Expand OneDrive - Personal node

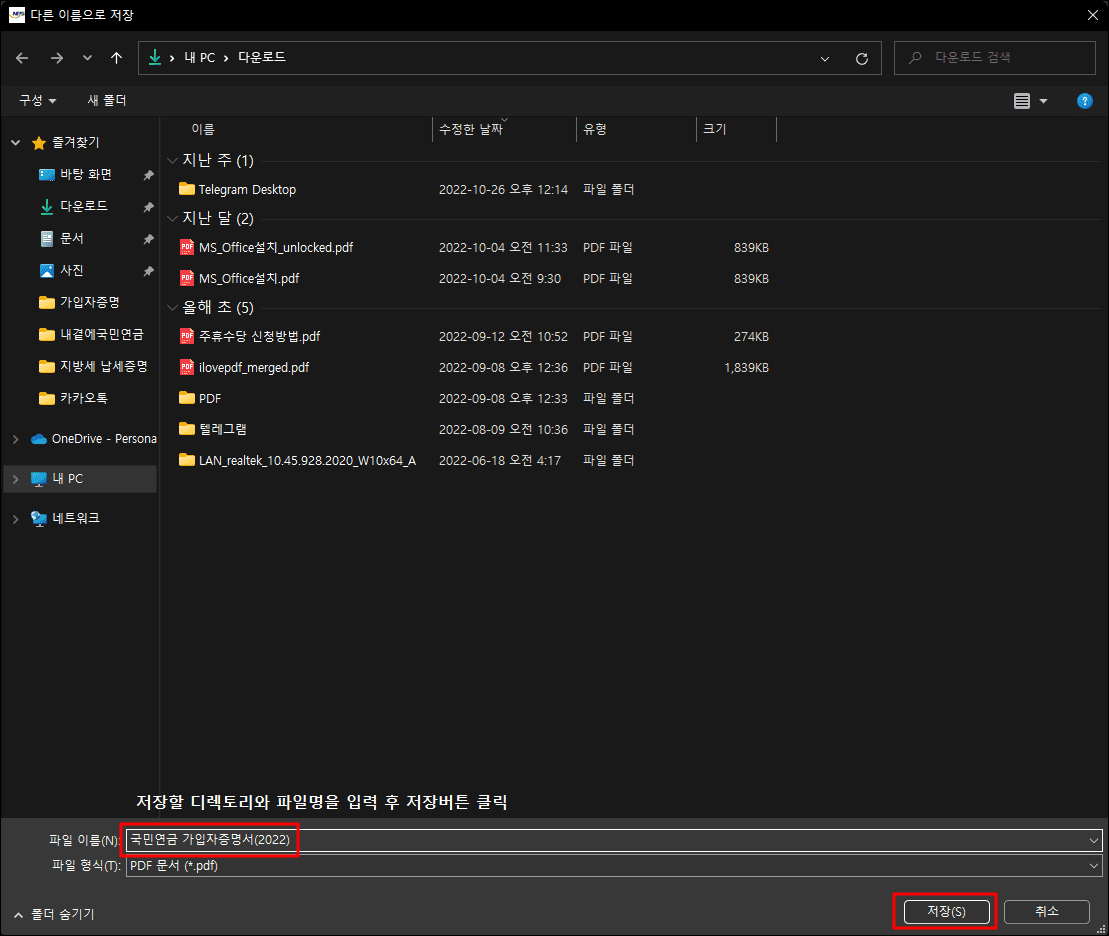(x=16, y=439)
